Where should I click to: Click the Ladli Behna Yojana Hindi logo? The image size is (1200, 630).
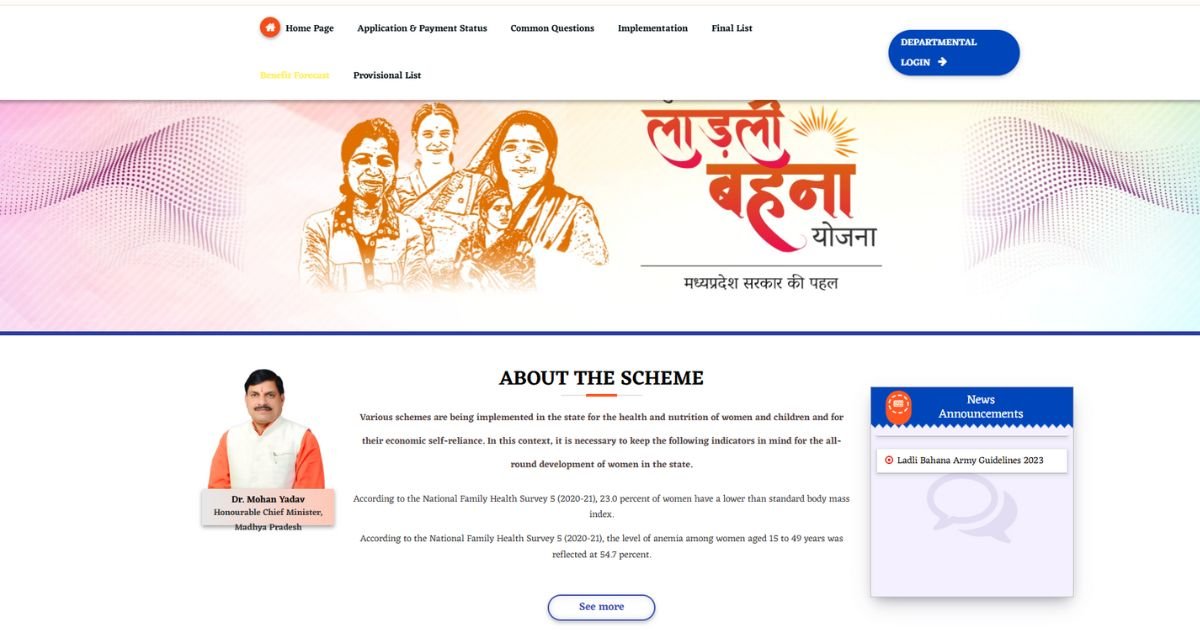point(760,195)
